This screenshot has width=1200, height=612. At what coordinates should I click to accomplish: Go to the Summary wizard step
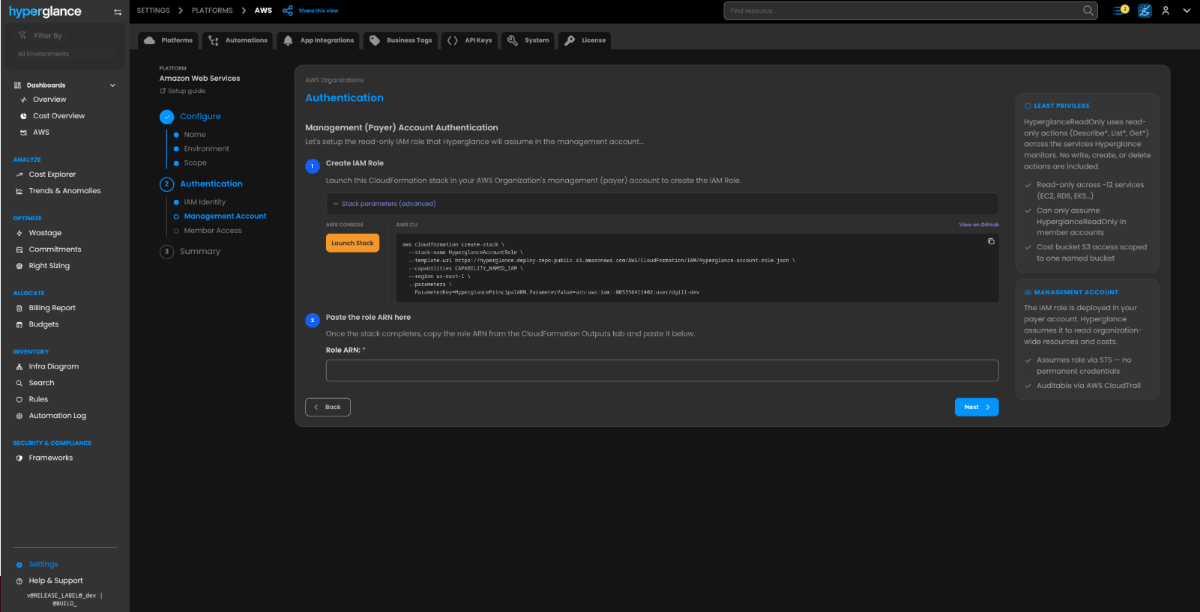[190, 251]
